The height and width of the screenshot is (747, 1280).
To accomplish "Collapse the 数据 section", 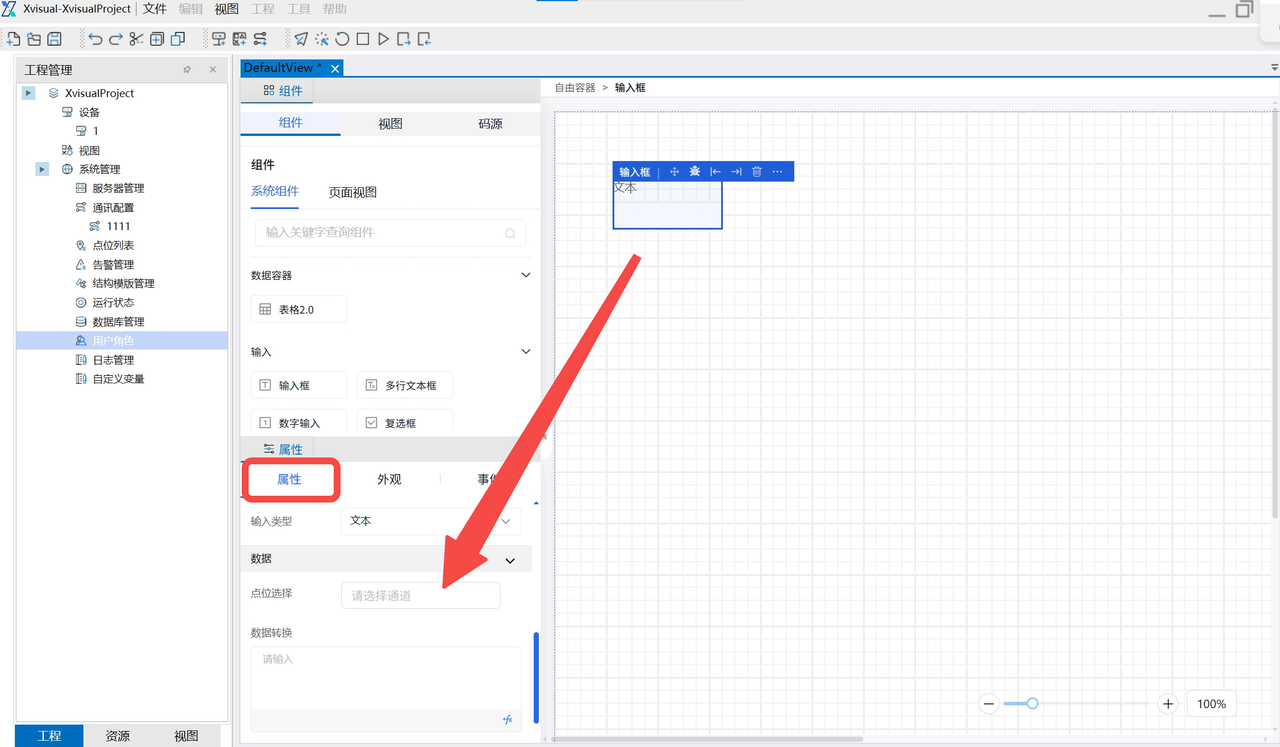I will coord(510,560).
